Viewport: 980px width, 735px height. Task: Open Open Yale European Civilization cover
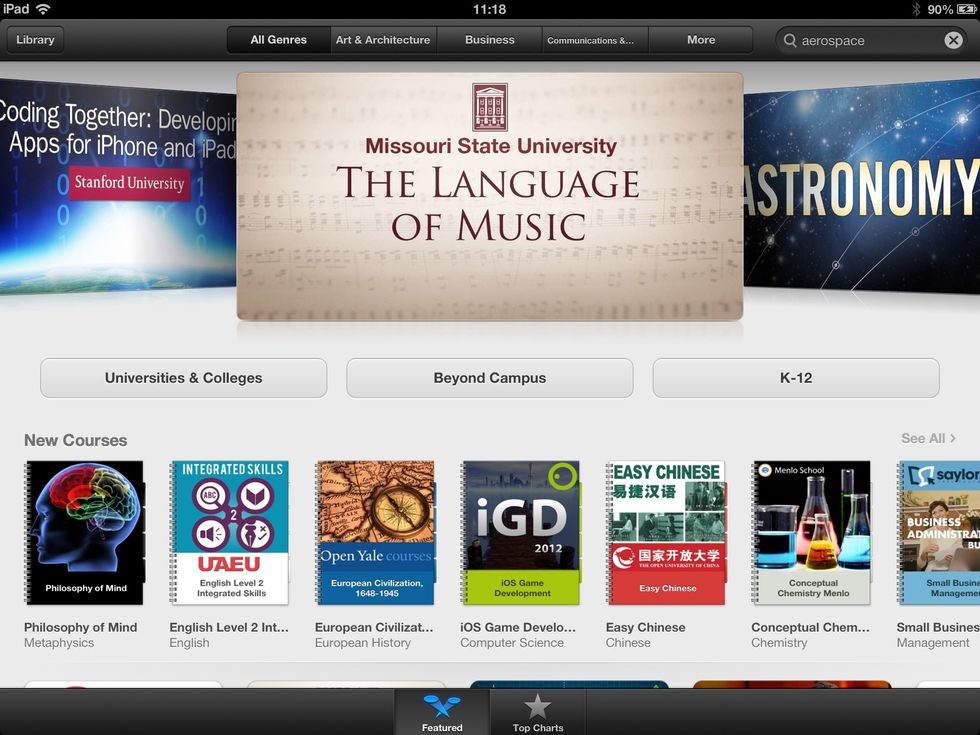tap(375, 532)
